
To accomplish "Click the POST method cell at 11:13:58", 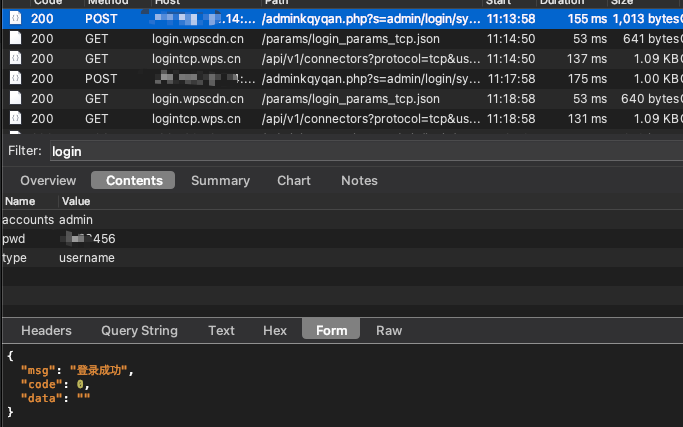I will pyautogui.click(x=101, y=19).
